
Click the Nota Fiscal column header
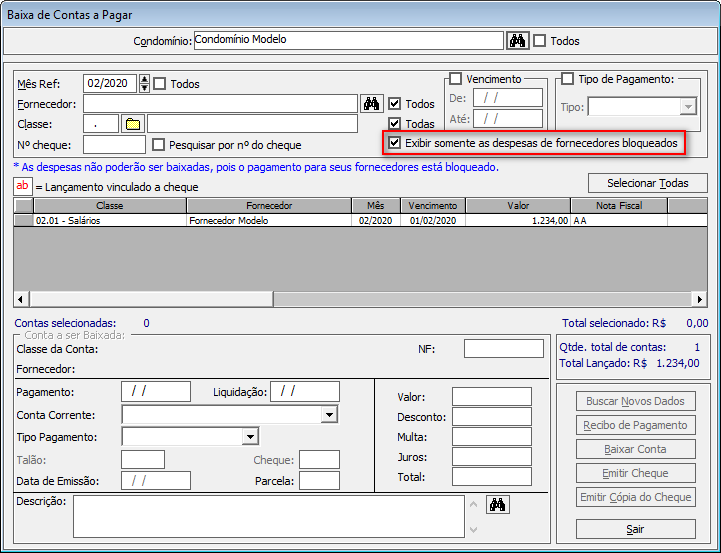tap(619, 205)
